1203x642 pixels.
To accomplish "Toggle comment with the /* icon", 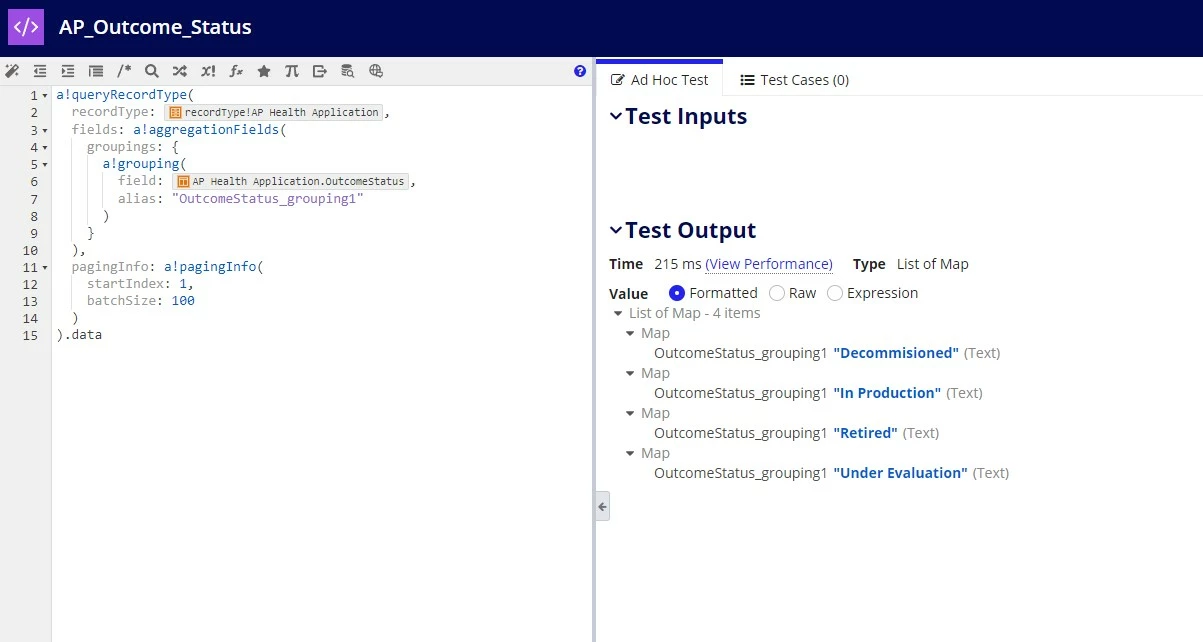I will click(124, 71).
